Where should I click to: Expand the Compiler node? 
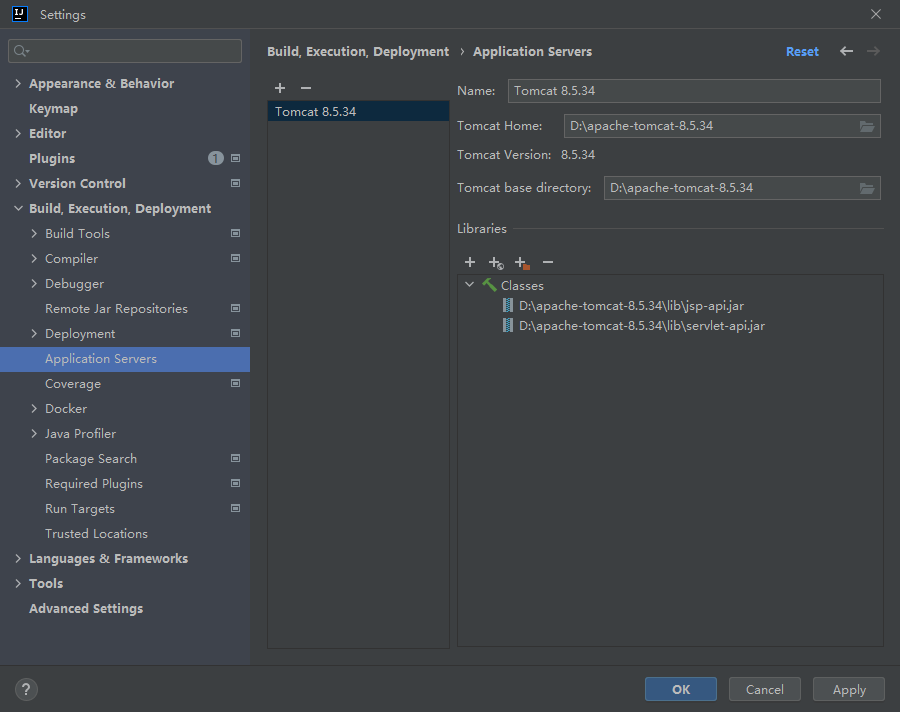coord(34,258)
